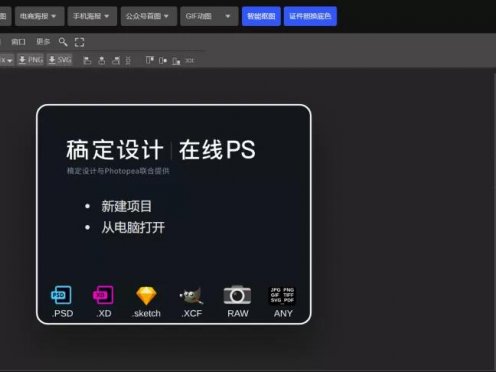The width and height of the screenshot is (496, 372).
Task: Expand the 公众号首图 dropdown
Action: (149, 16)
